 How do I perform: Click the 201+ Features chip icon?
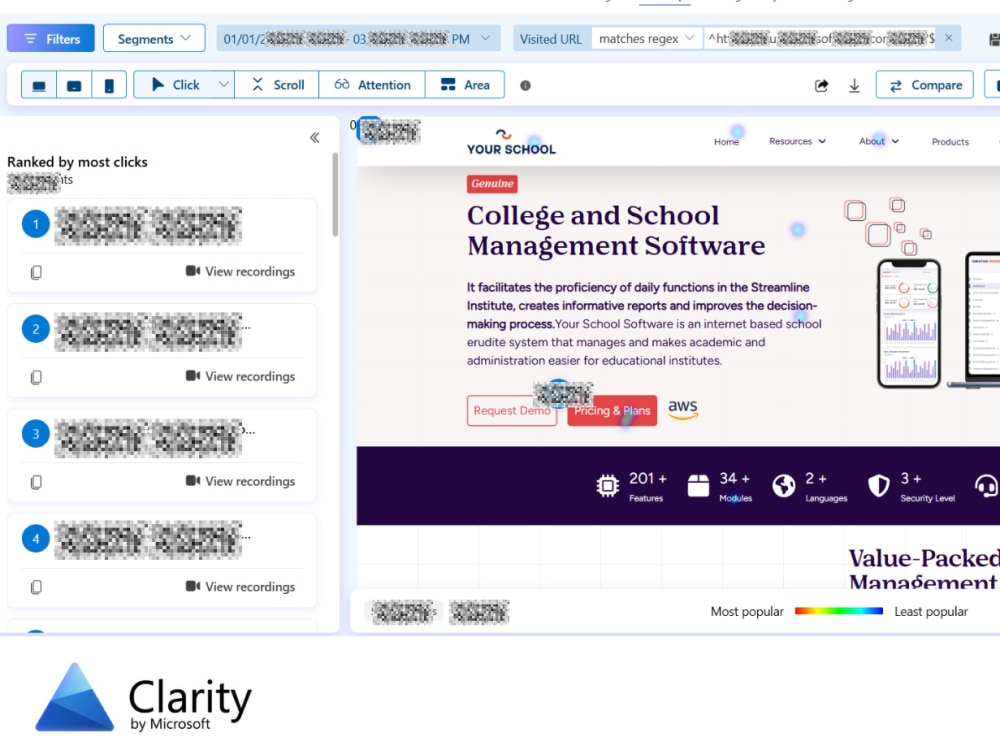pos(608,486)
